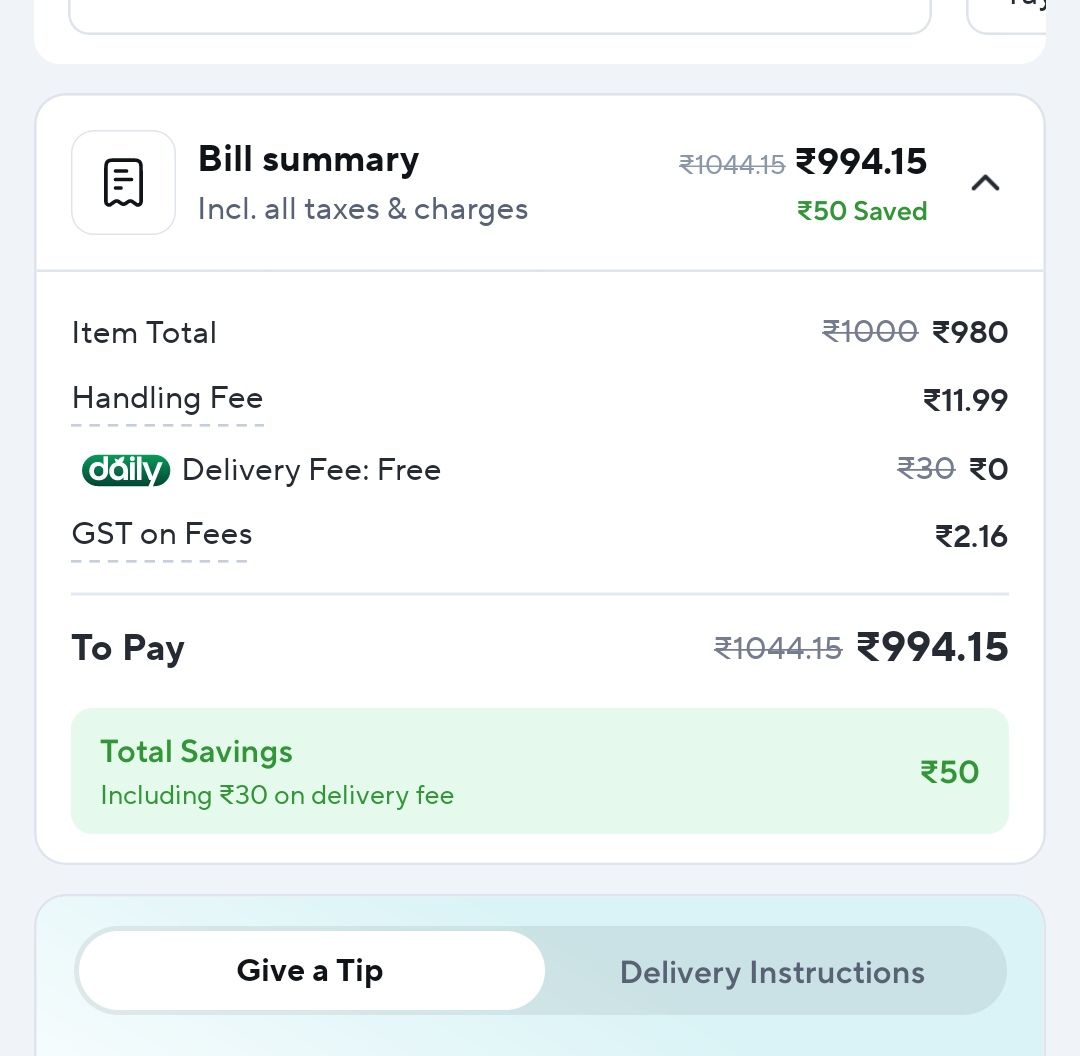Click the green daily badge icon
This screenshot has height=1056, width=1080.
coord(126,470)
